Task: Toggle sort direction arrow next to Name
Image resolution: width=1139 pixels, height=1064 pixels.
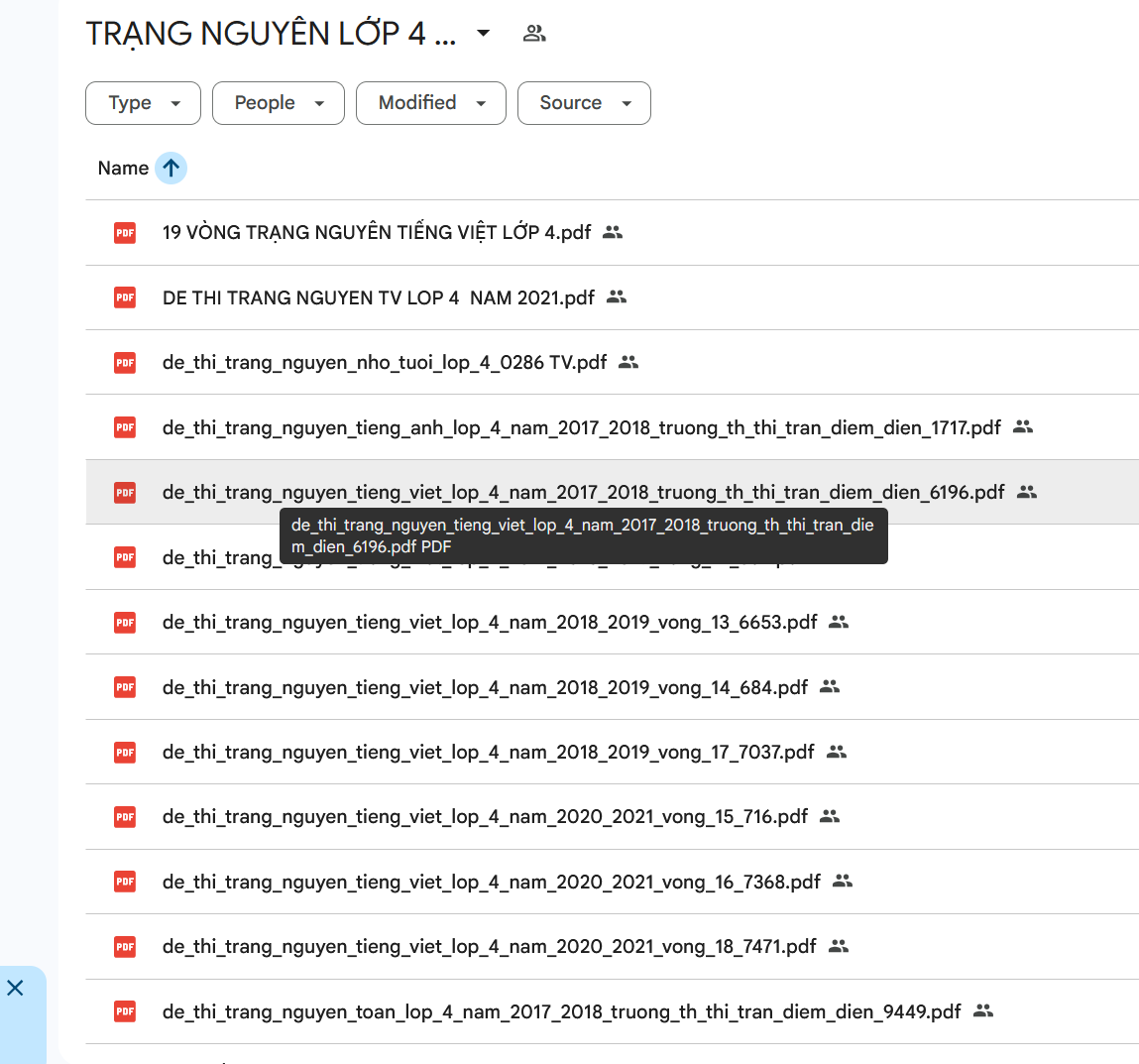Action: (x=171, y=169)
